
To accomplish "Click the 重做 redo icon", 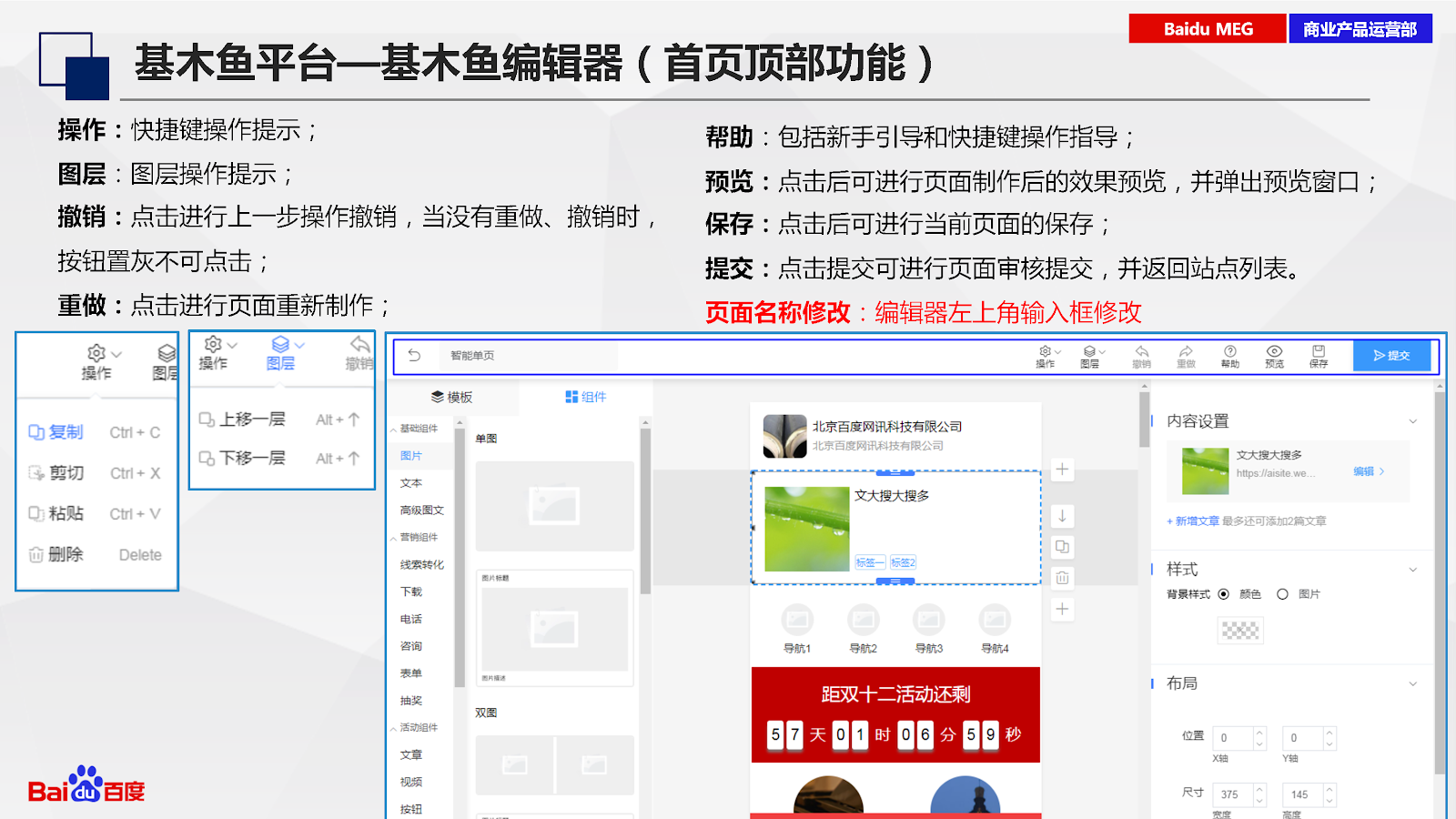I will pos(1186,357).
